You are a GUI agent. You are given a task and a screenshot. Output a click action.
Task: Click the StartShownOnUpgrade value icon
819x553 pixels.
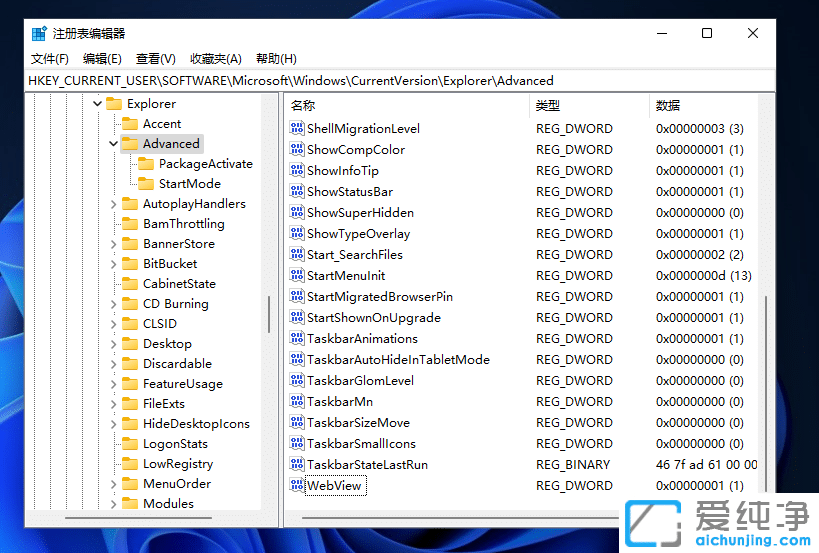click(297, 317)
